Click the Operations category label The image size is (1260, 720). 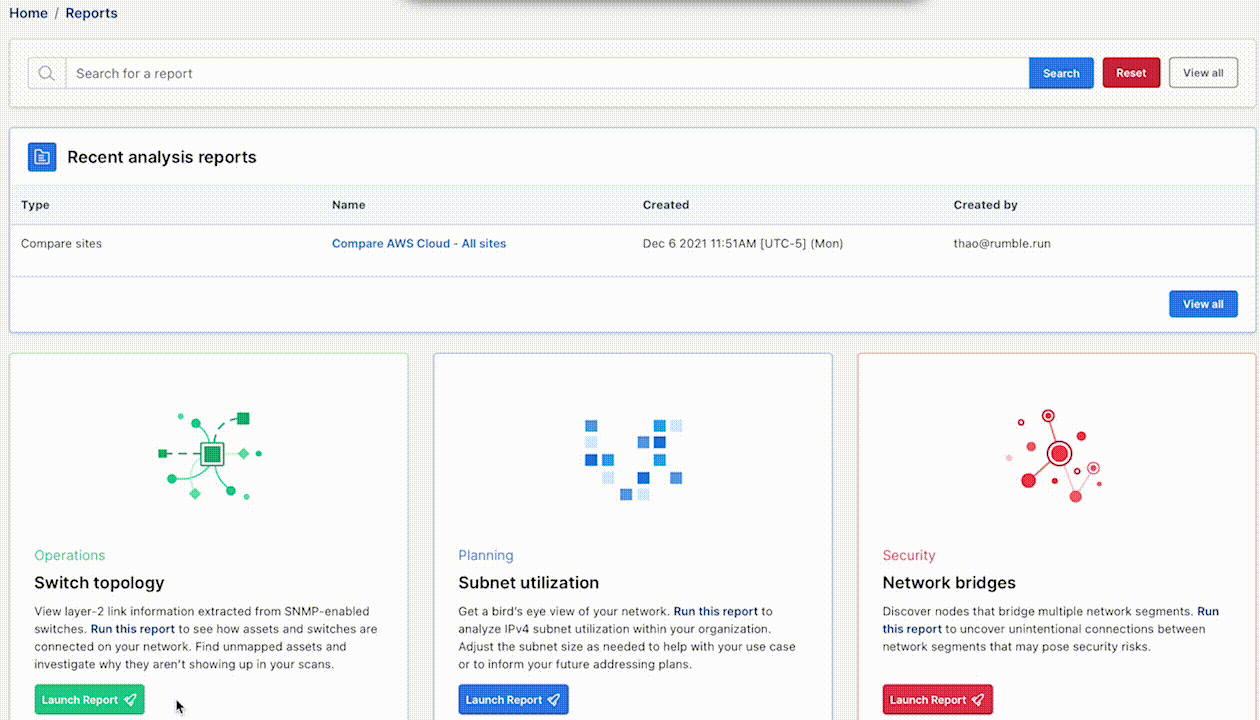coord(69,555)
